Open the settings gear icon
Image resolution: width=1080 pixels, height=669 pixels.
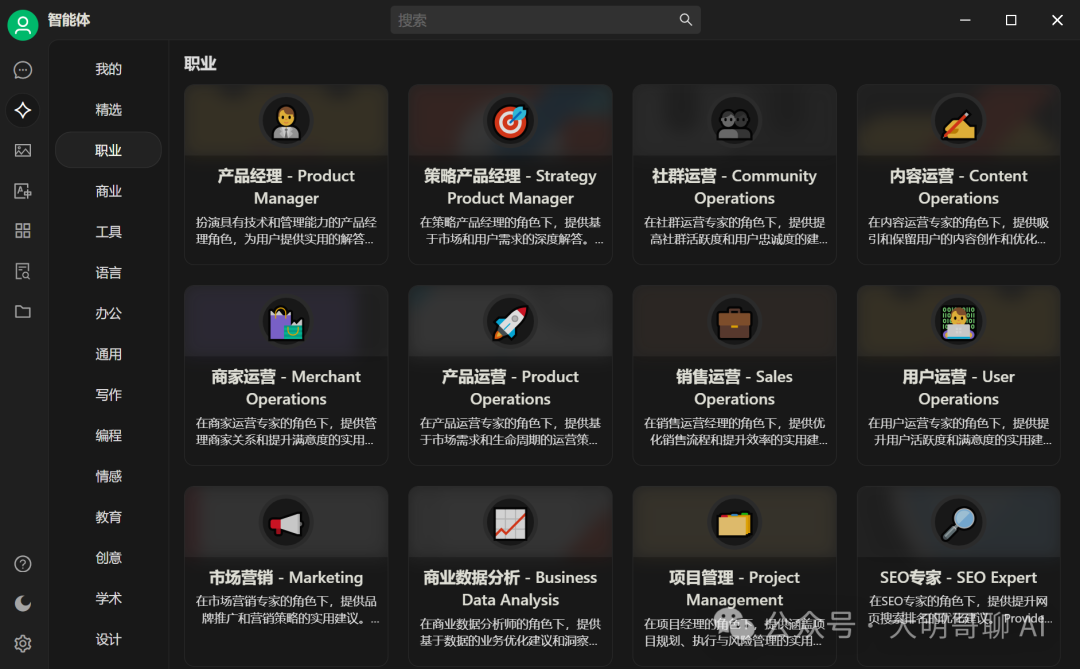pos(23,644)
